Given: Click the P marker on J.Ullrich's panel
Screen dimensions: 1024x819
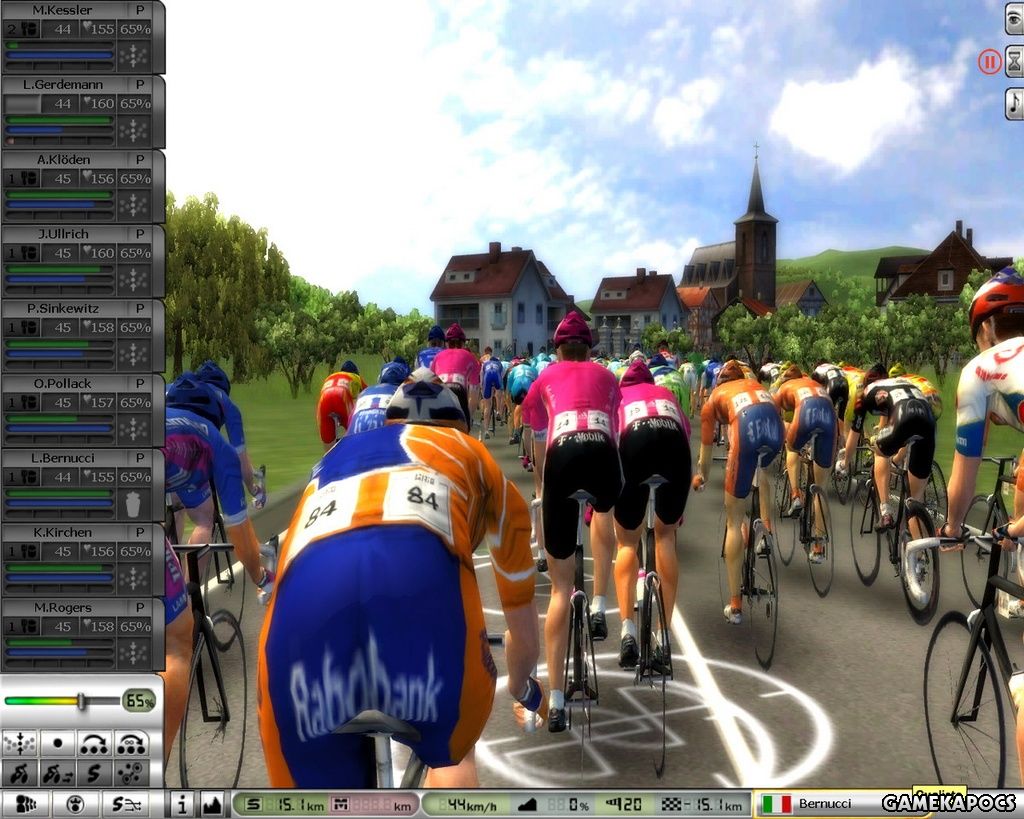Looking at the screenshot, I should point(140,234).
